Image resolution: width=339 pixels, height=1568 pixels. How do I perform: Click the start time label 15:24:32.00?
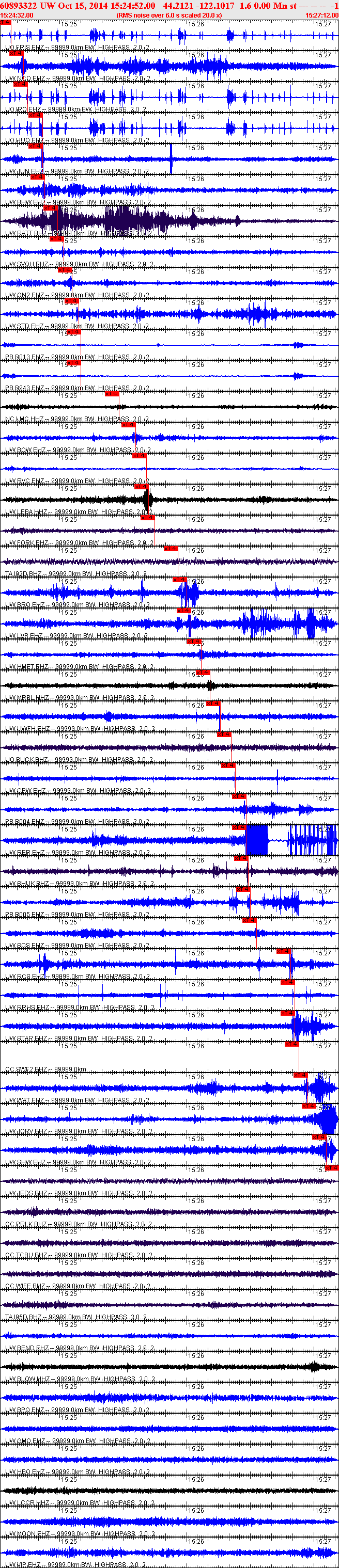tap(17, 15)
